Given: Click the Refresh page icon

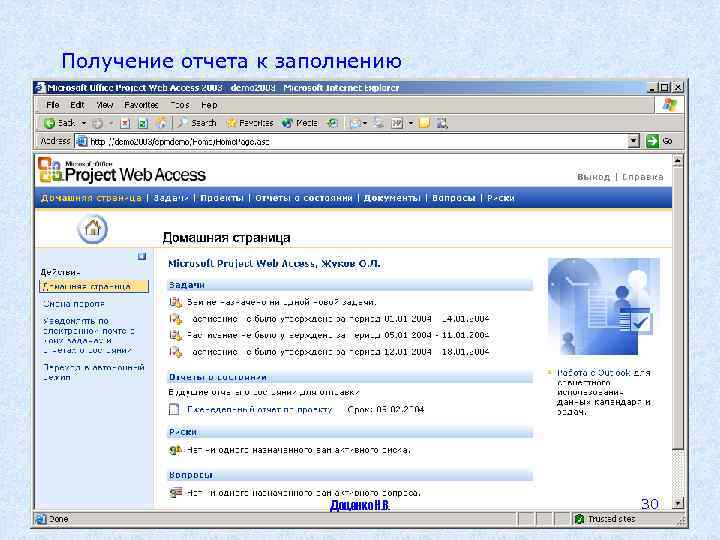Looking at the screenshot, I should pyautogui.click(x=143, y=123).
